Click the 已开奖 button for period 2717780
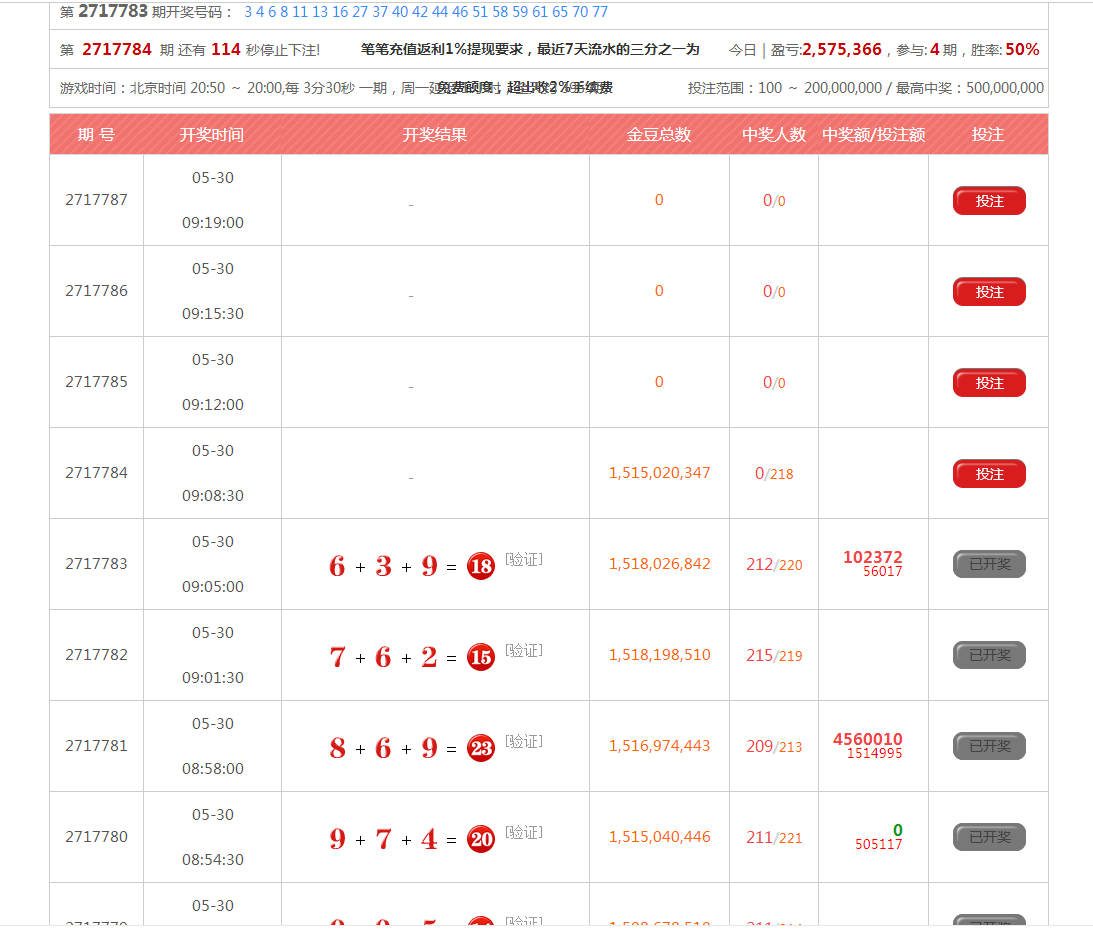Viewport: 1093px width, 943px height. [x=988, y=838]
